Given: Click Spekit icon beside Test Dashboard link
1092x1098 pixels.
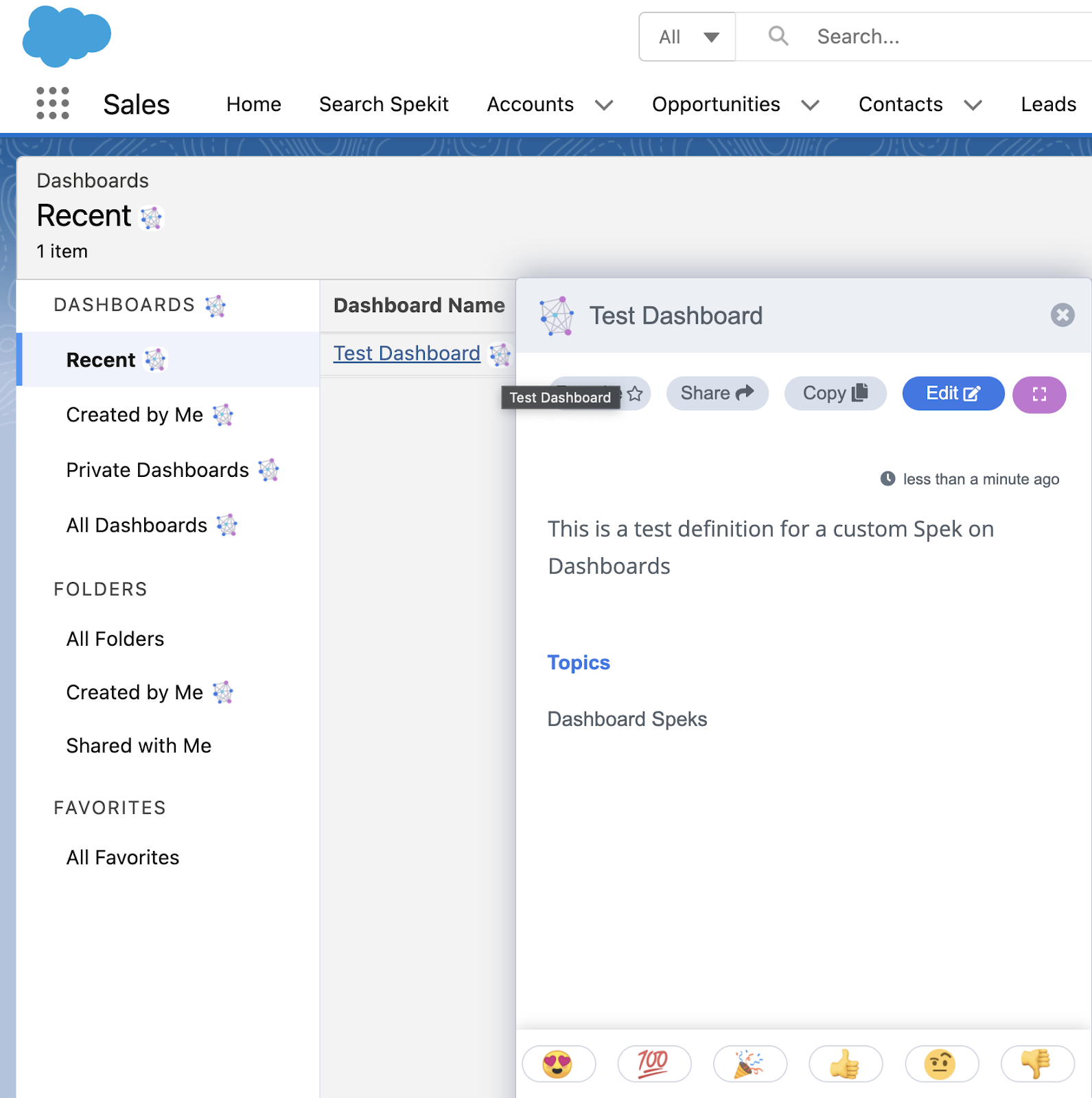Looking at the screenshot, I should 500,355.
